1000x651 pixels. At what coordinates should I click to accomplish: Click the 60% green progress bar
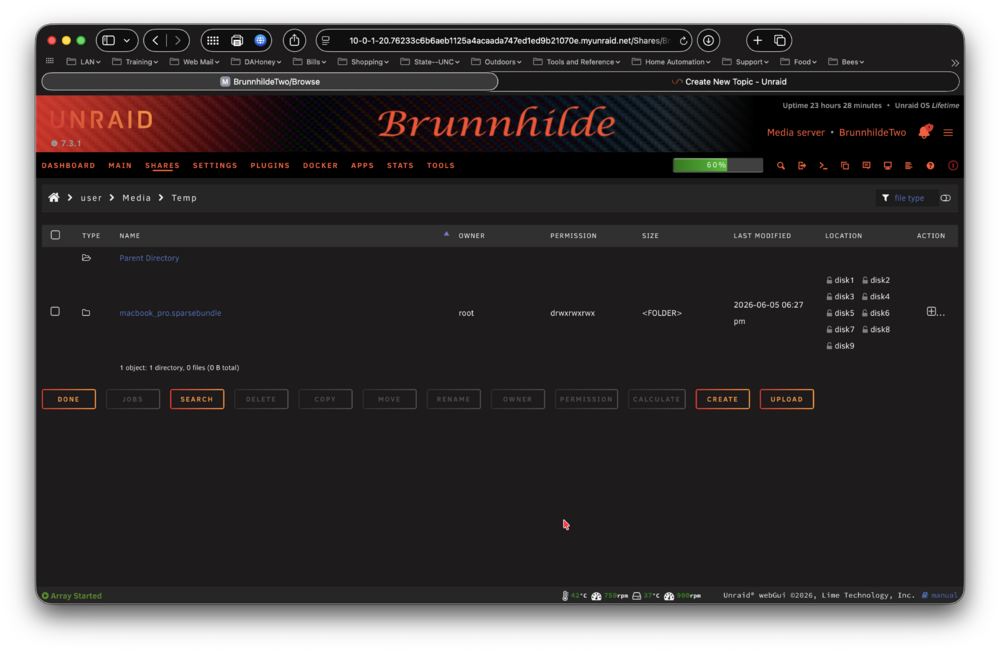717,165
